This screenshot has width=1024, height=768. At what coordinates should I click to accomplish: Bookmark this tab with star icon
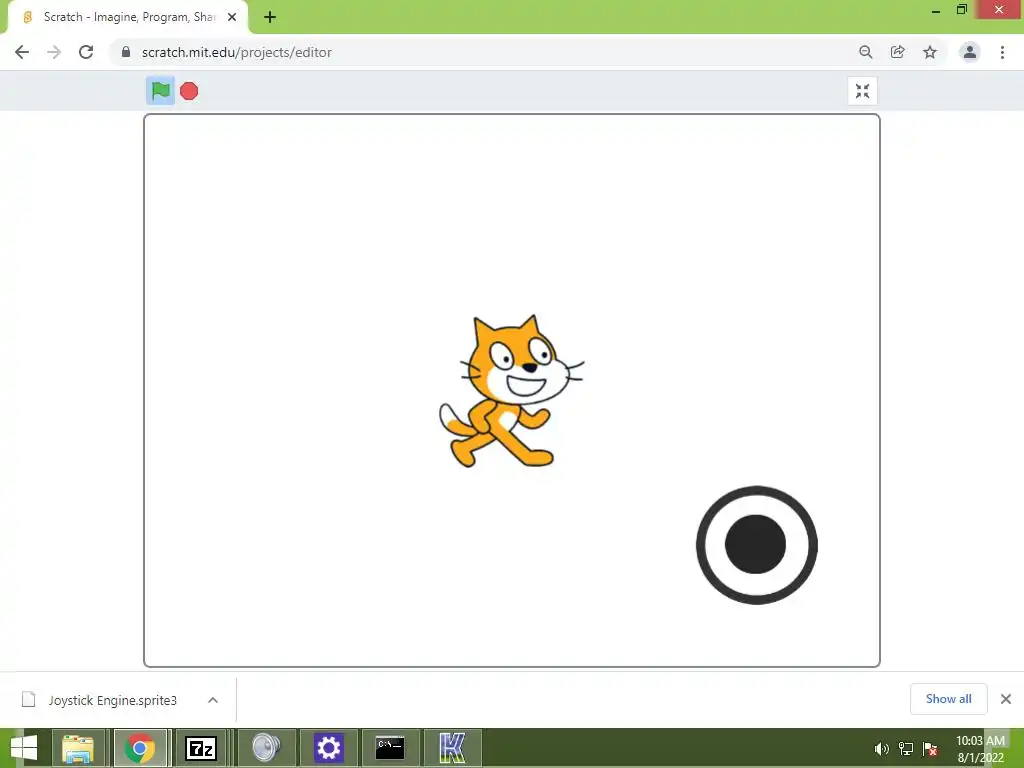[930, 52]
